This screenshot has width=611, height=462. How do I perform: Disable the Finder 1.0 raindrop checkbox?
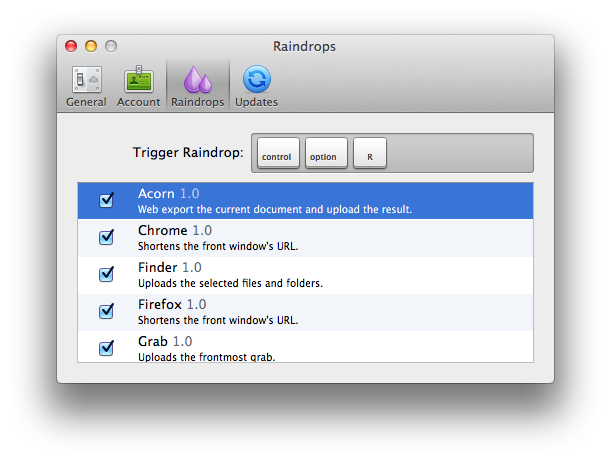[x=106, y=274]
